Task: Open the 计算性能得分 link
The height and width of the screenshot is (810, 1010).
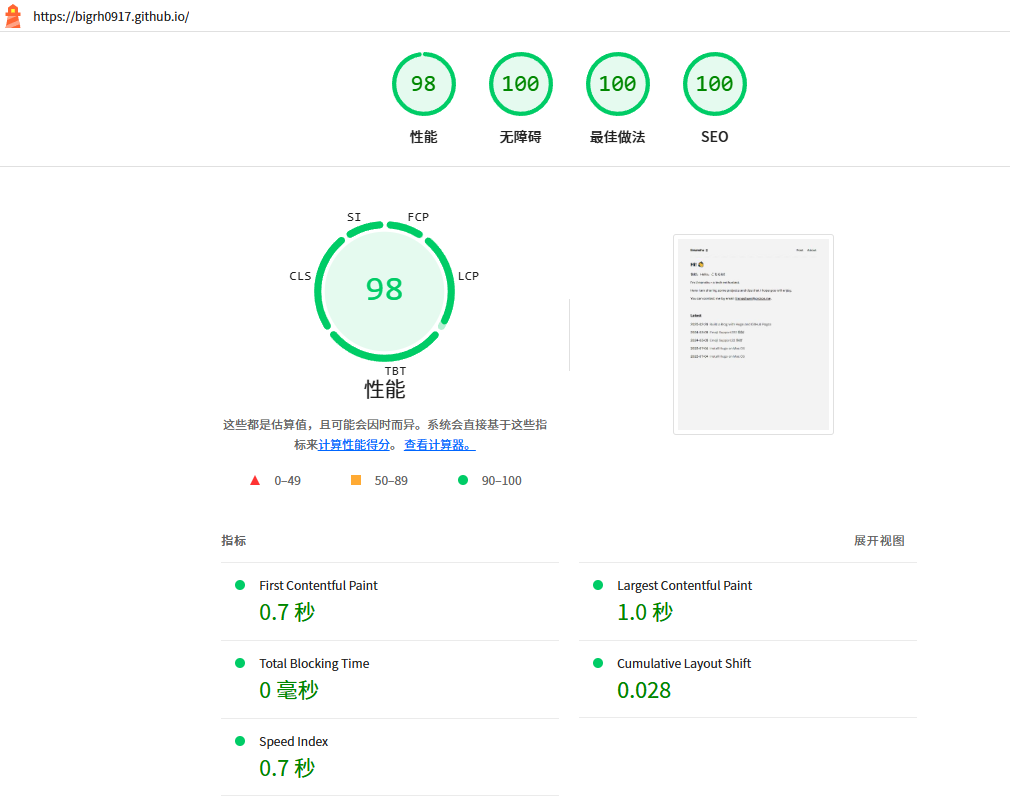Action: [354, 445]
